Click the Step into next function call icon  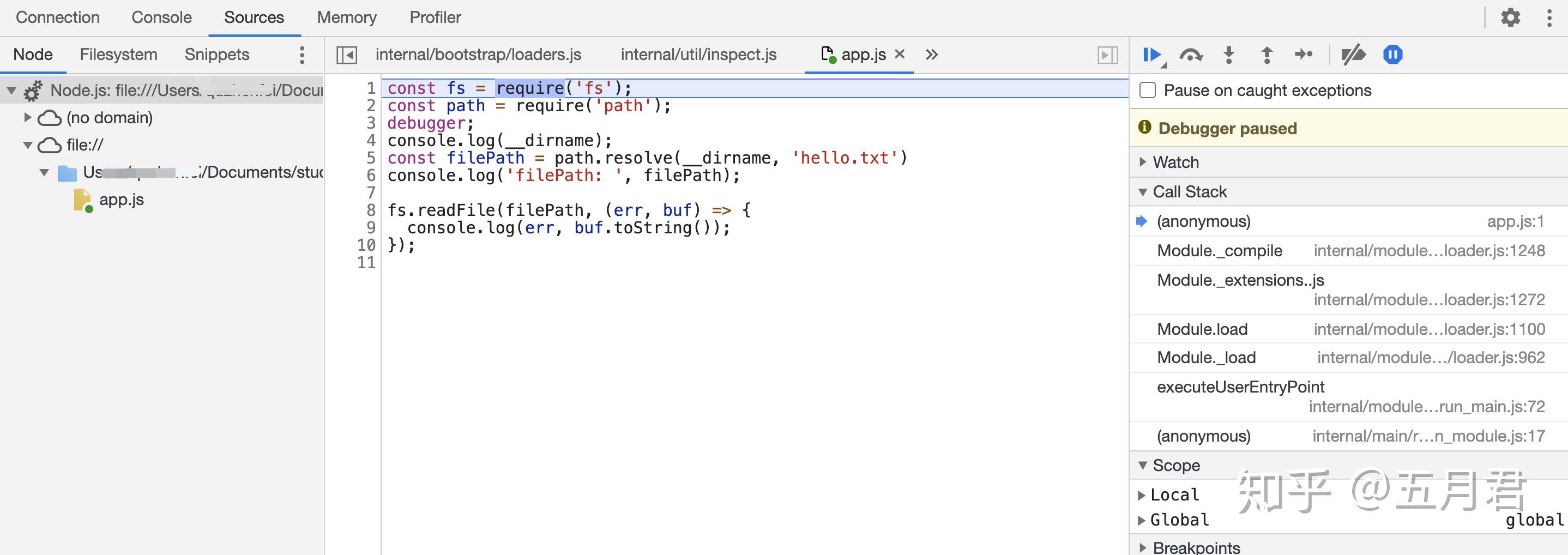pyautogui.click(x=1228, y=54)
